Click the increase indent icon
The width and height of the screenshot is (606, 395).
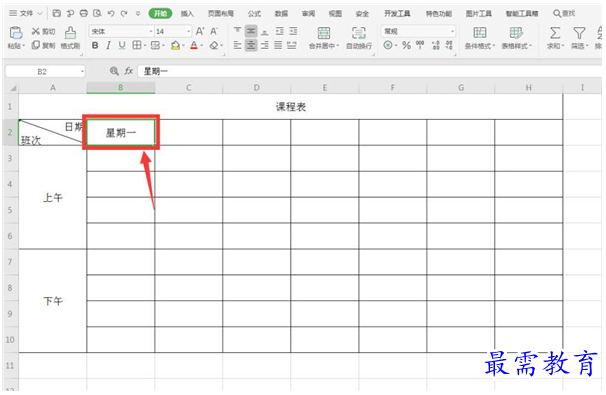coord(293,31)
